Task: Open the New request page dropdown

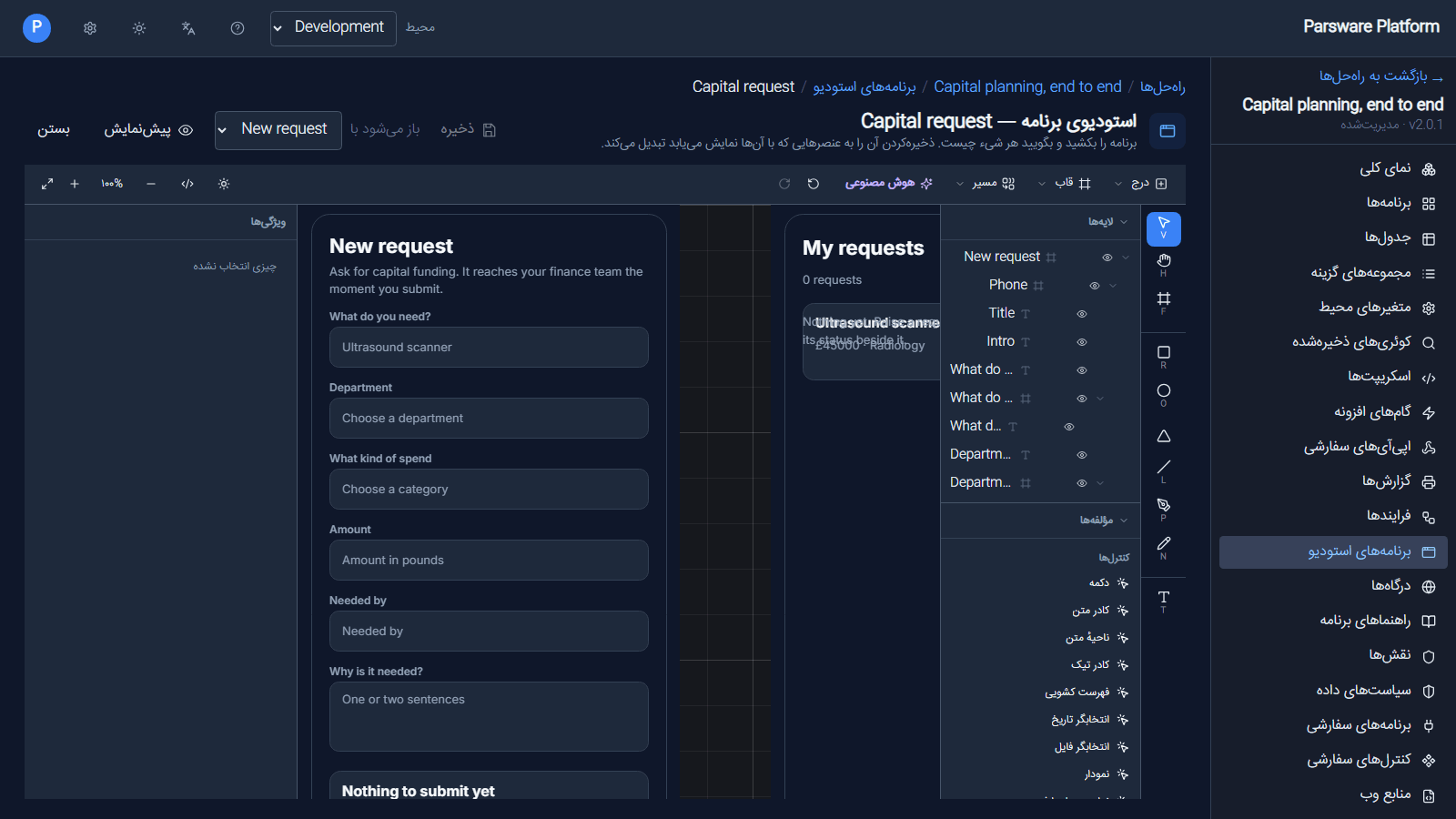Action: (x=278, y=130)
